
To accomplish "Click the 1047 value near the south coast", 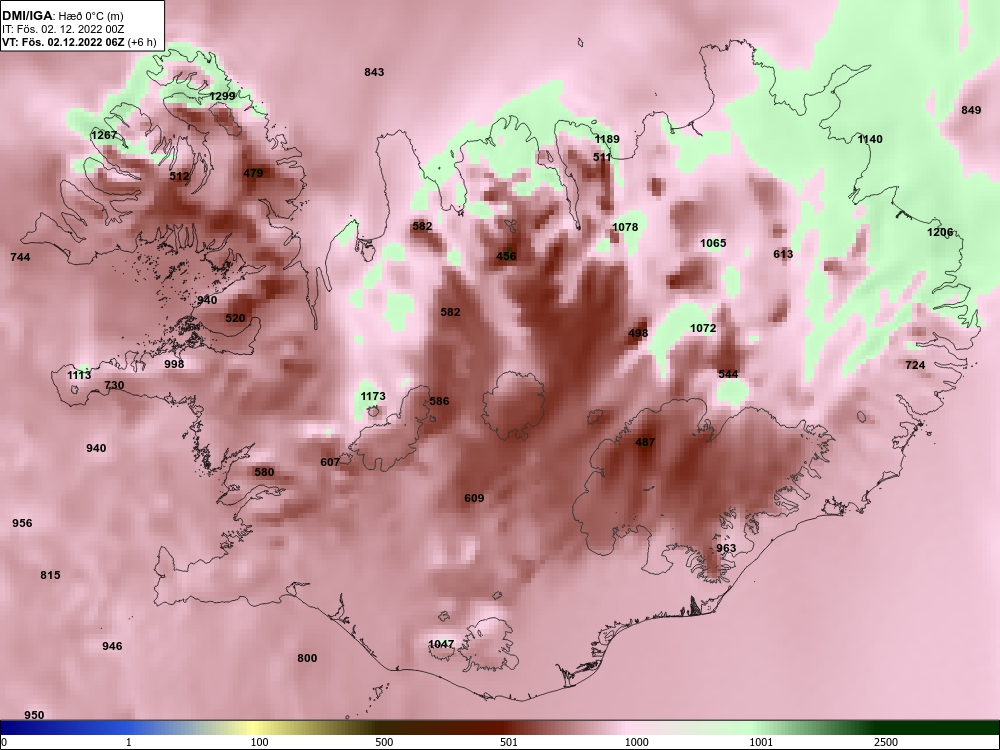I will pos(441,644).
